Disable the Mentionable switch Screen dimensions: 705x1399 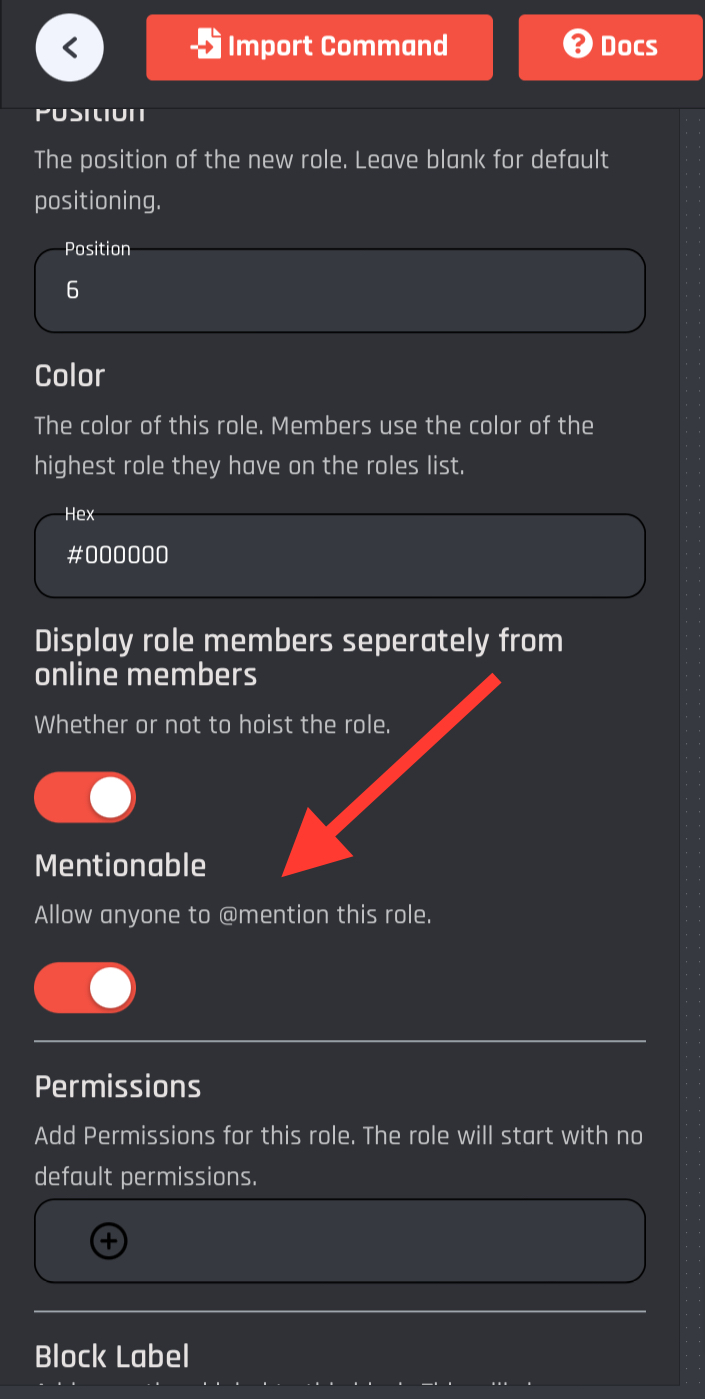click(x=85, y=988)
